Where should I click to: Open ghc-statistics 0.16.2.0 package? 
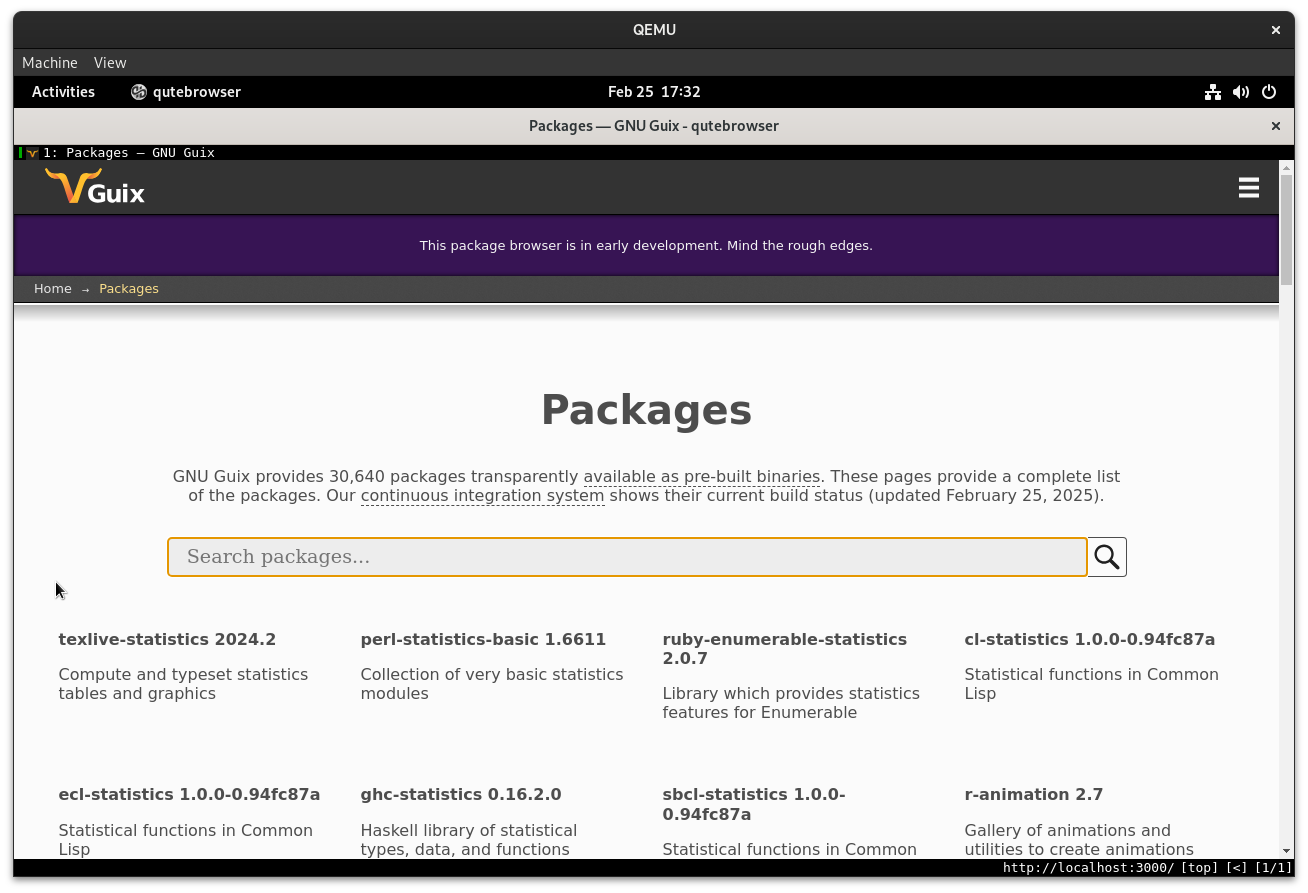click(x=461, y=795)
